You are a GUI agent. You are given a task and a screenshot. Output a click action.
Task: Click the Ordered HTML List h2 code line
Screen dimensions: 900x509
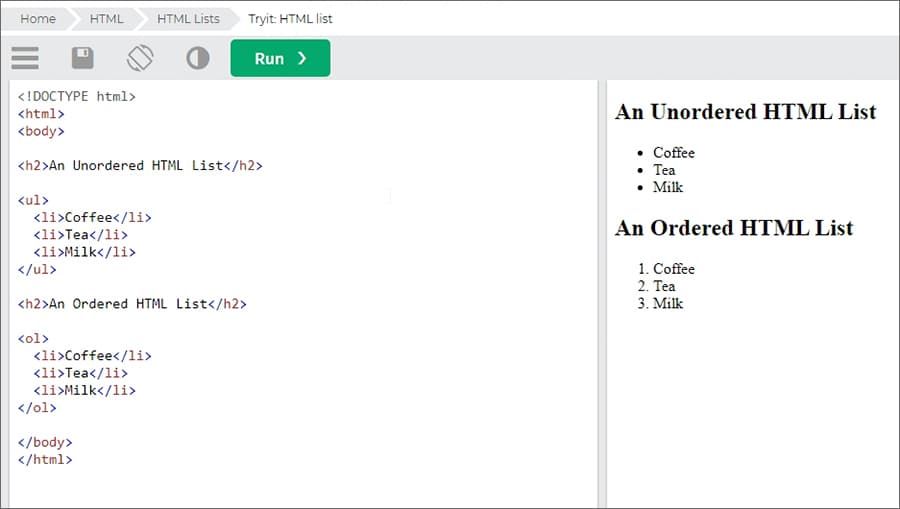pyautogui.click(x=132, y=304)
